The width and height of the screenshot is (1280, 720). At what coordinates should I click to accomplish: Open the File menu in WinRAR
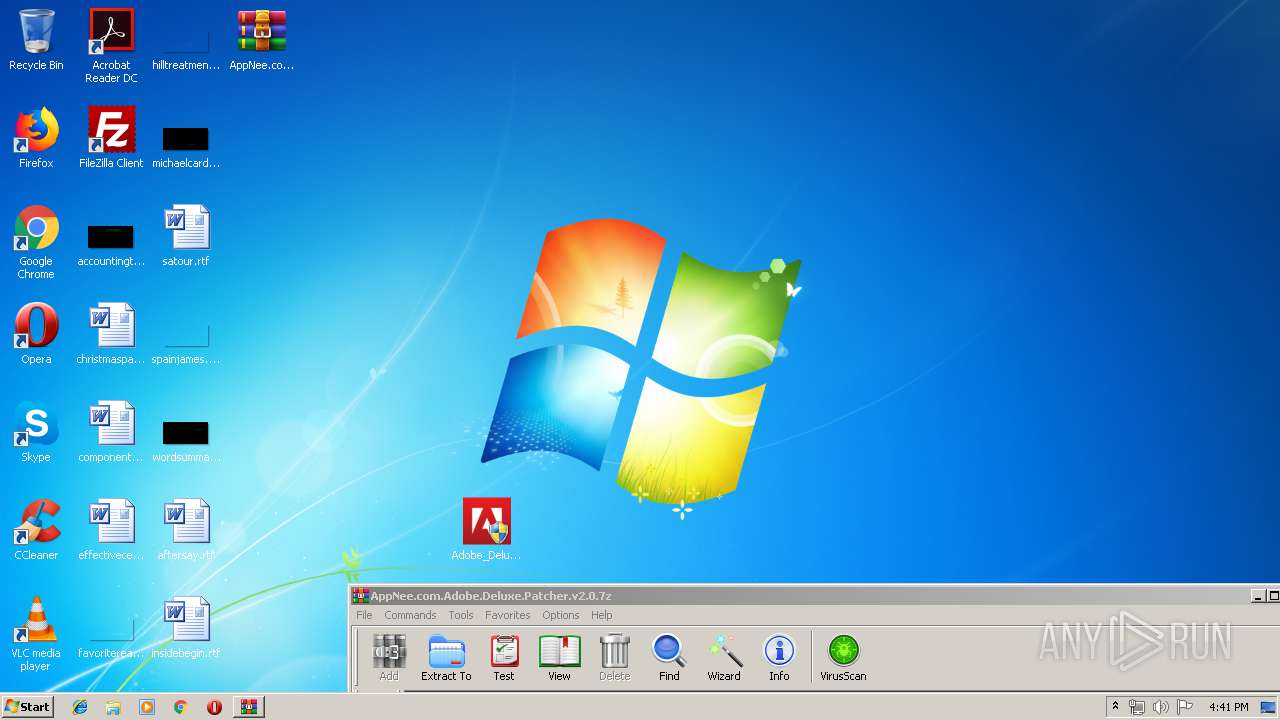click(364, 615)
